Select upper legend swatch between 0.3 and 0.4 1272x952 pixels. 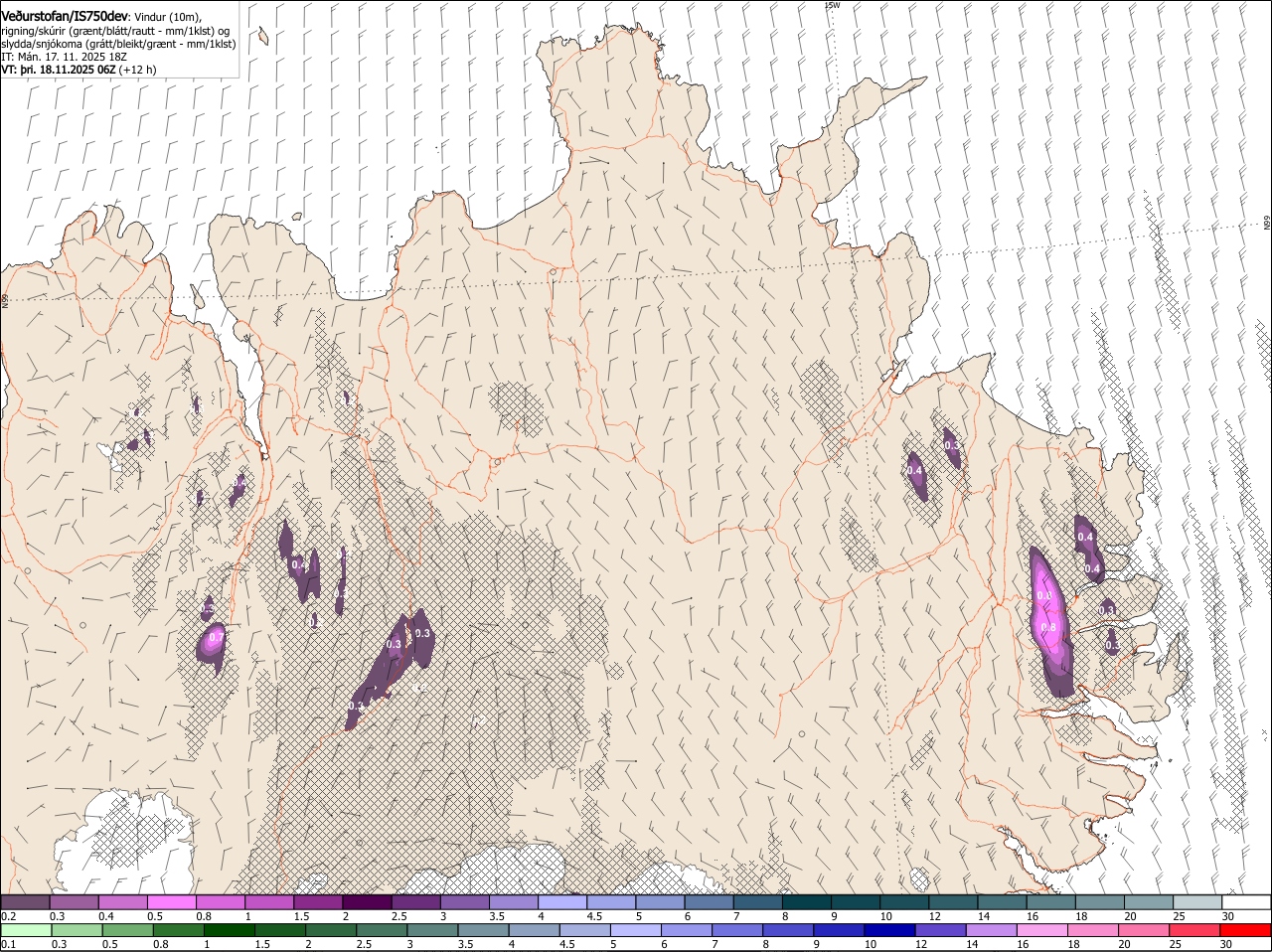(x=74, y=901)
